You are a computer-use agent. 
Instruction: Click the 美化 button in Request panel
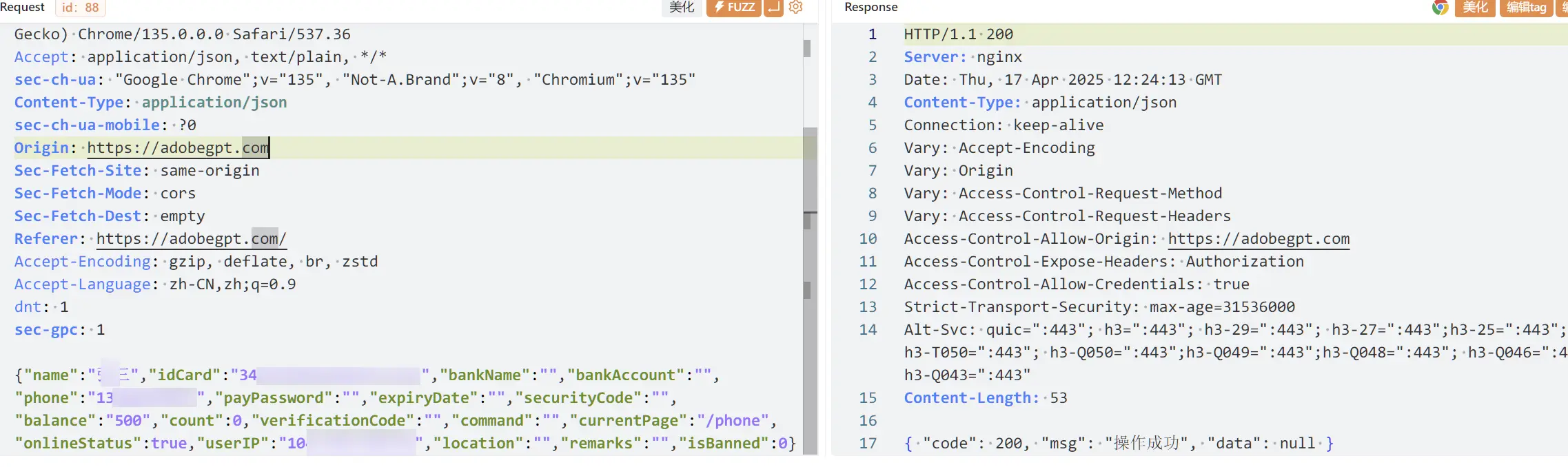tap(682, 8)
